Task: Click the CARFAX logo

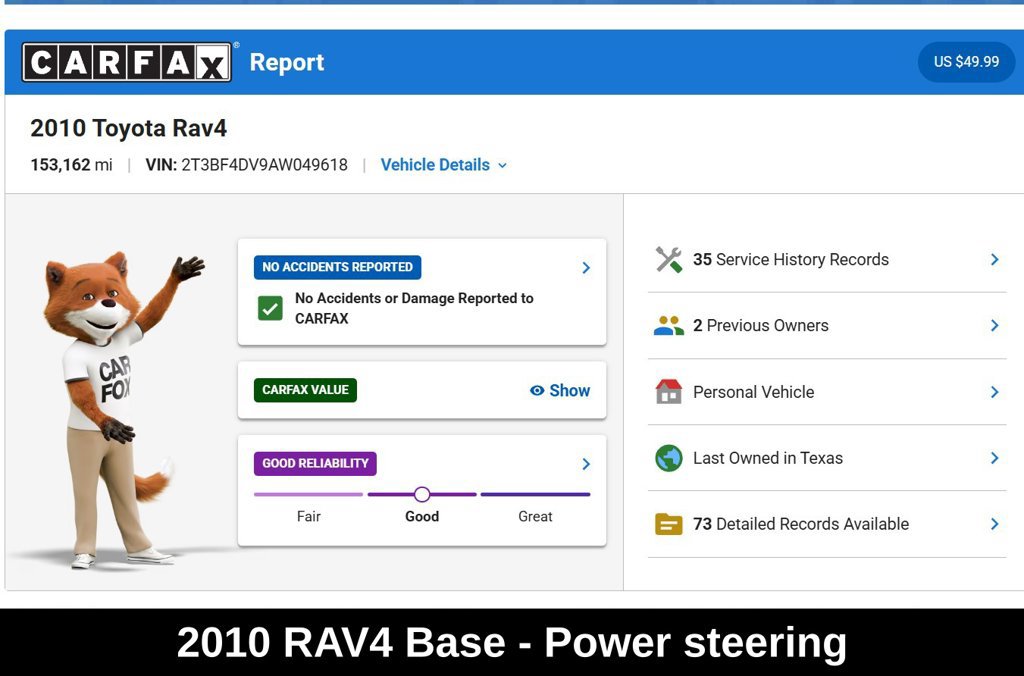Action: coord(127,62)
